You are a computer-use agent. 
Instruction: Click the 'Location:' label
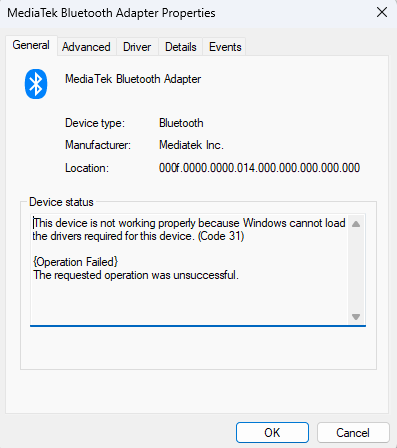tap(87, 168)
